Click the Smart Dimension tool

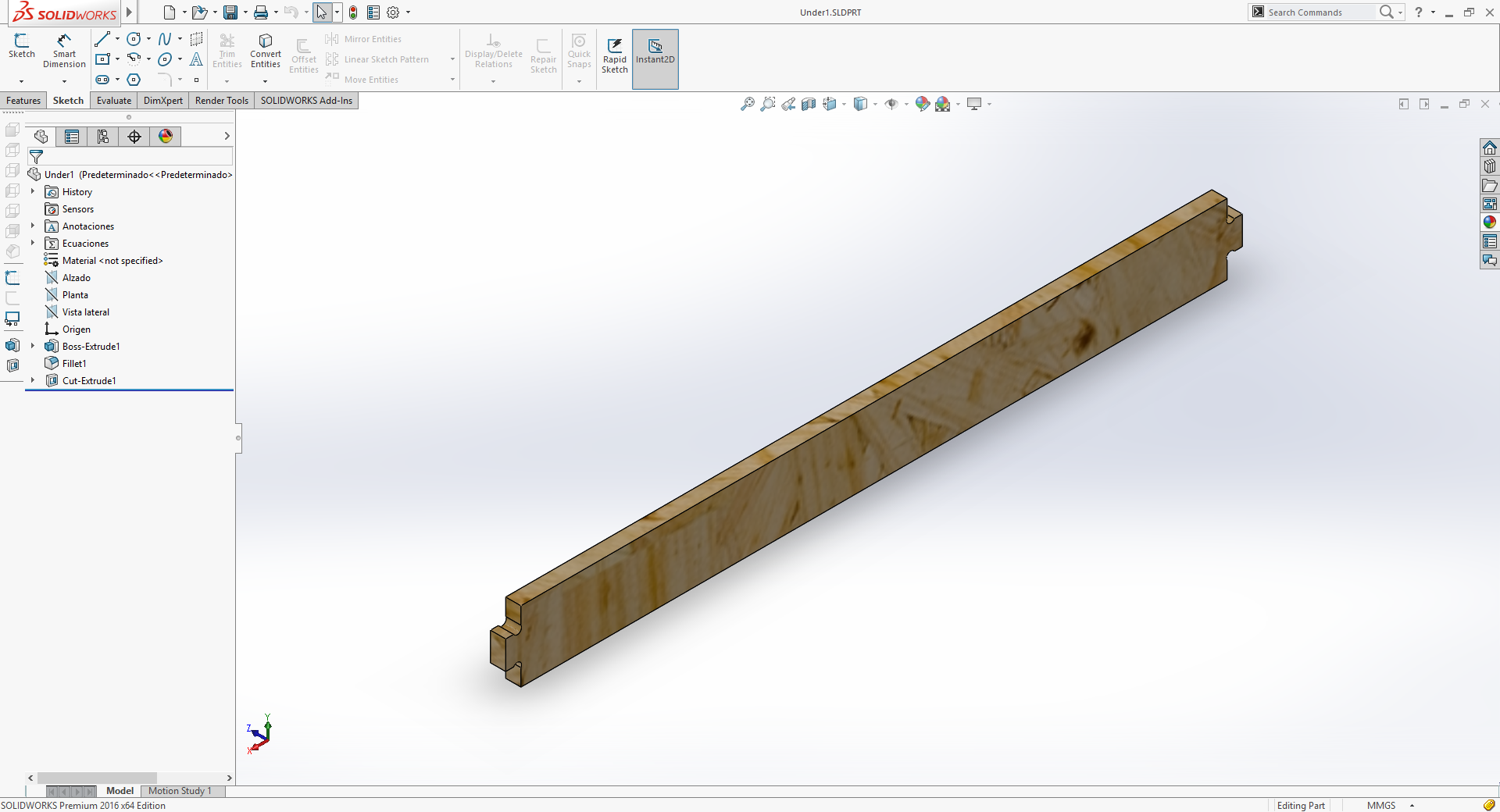64,51
